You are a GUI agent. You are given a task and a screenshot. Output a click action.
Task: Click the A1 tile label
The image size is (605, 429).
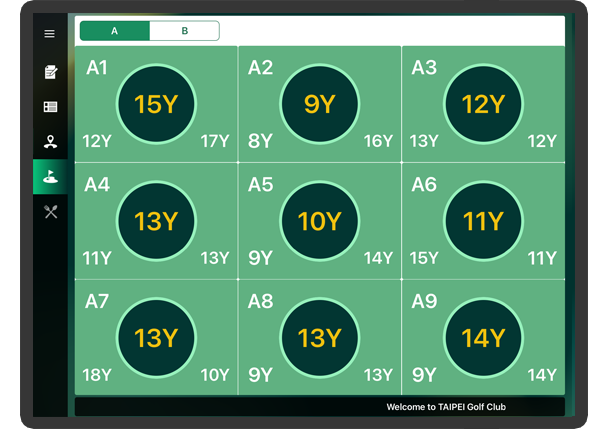[97, 68]
